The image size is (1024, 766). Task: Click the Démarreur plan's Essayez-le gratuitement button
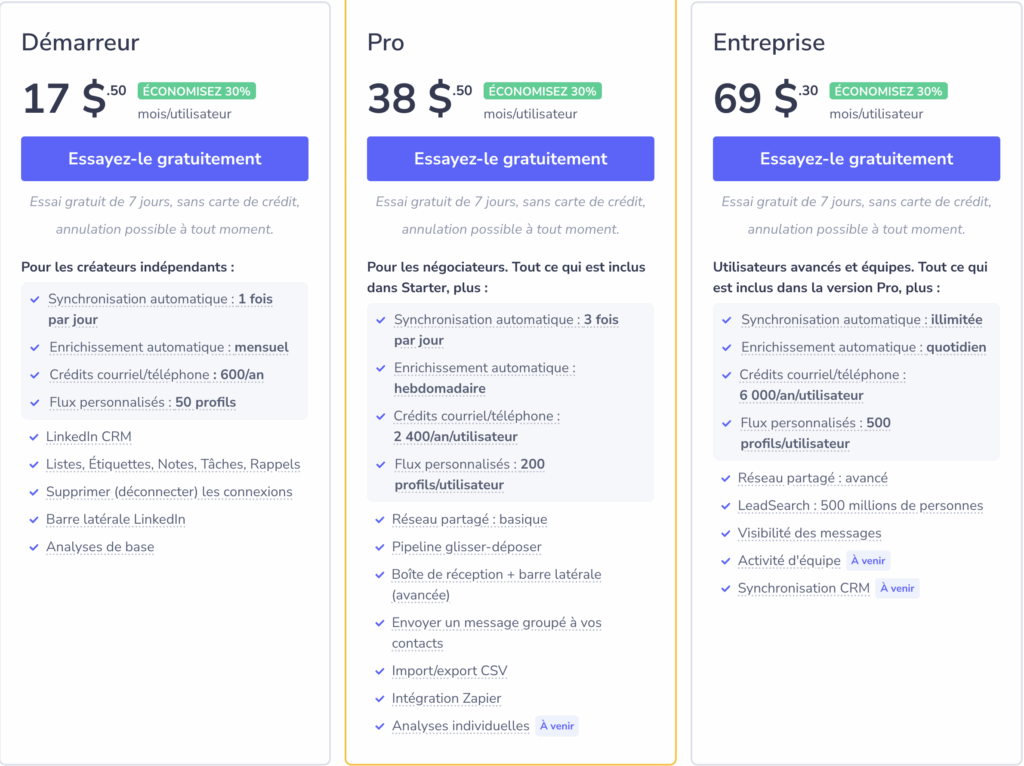point(164,159)
